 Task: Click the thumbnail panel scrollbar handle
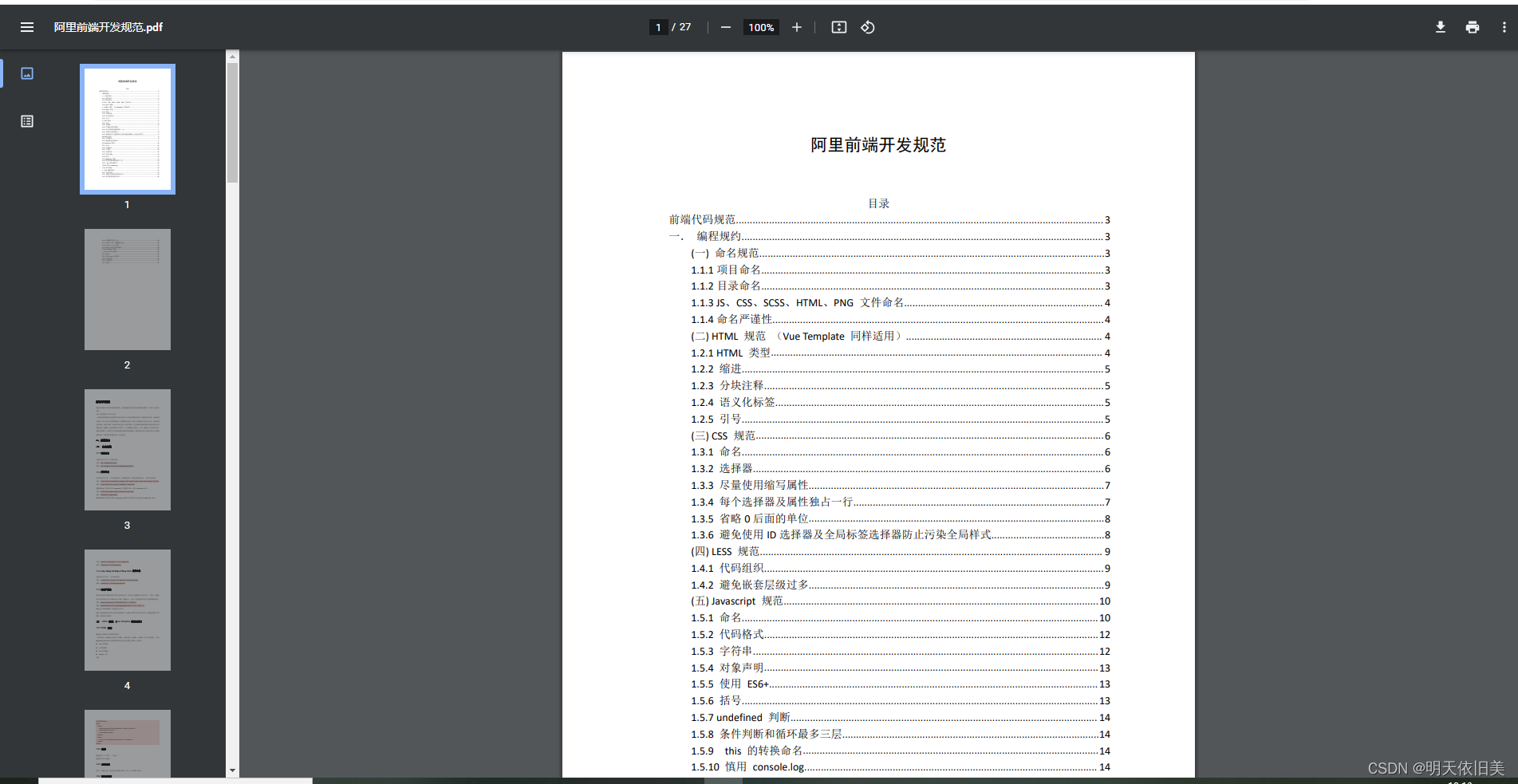(x=232, y=123)
